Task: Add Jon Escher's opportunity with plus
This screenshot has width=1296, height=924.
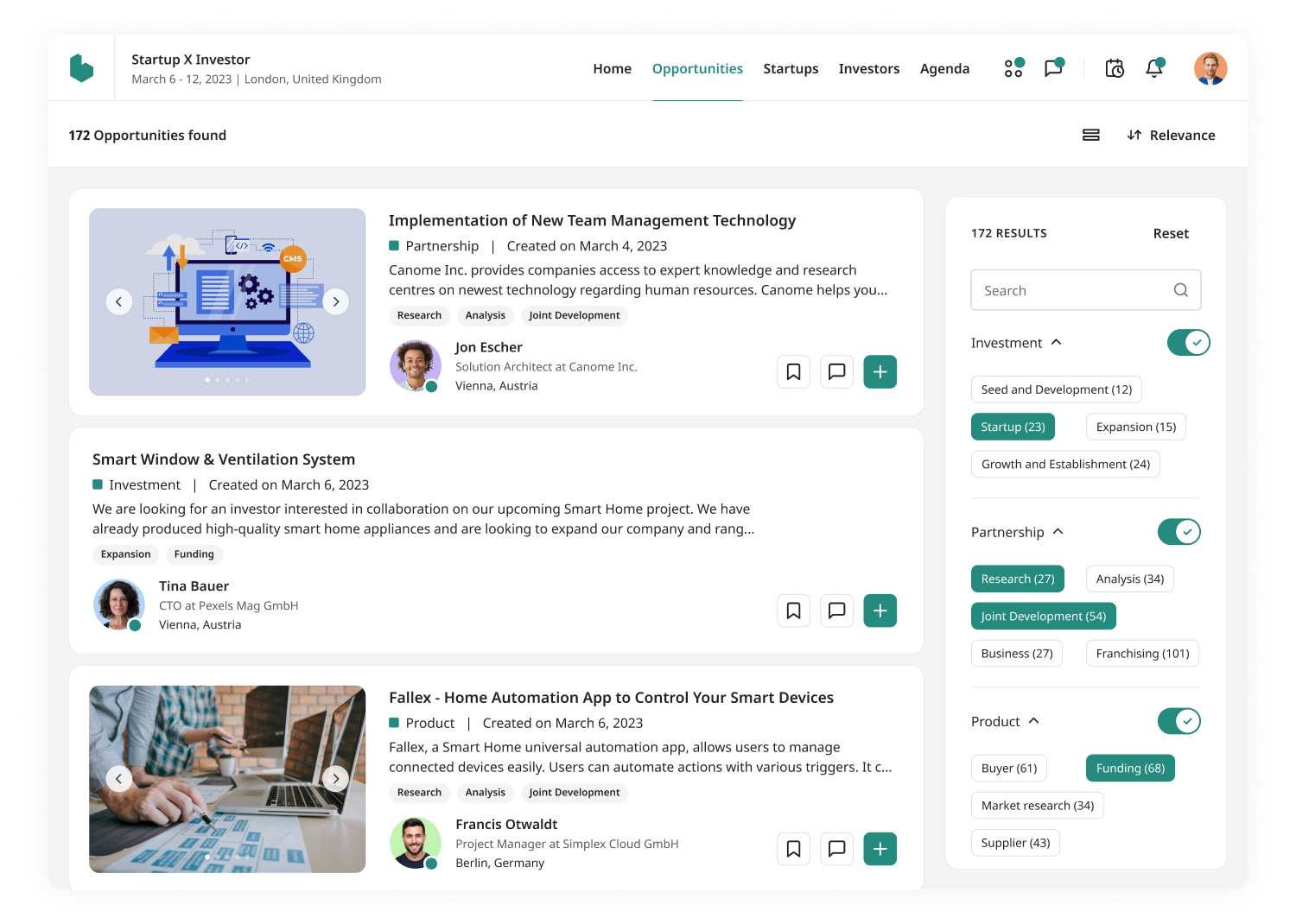Action: point(880,372)
